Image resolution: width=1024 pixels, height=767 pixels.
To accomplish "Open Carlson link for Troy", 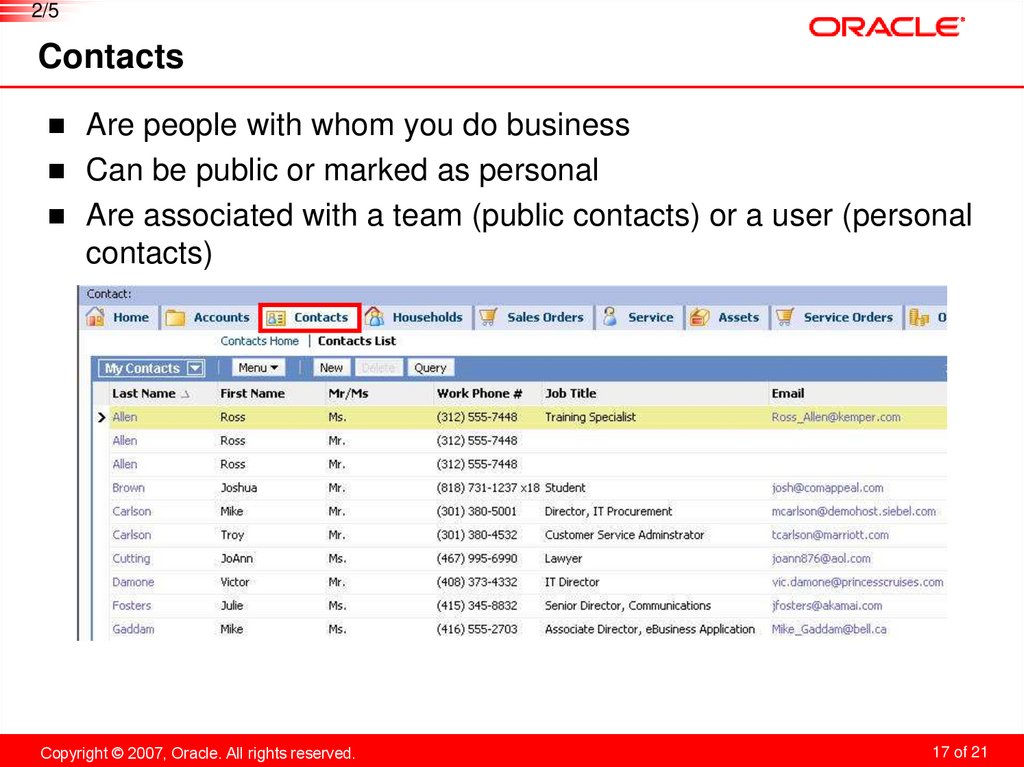I will pos(131,535).
